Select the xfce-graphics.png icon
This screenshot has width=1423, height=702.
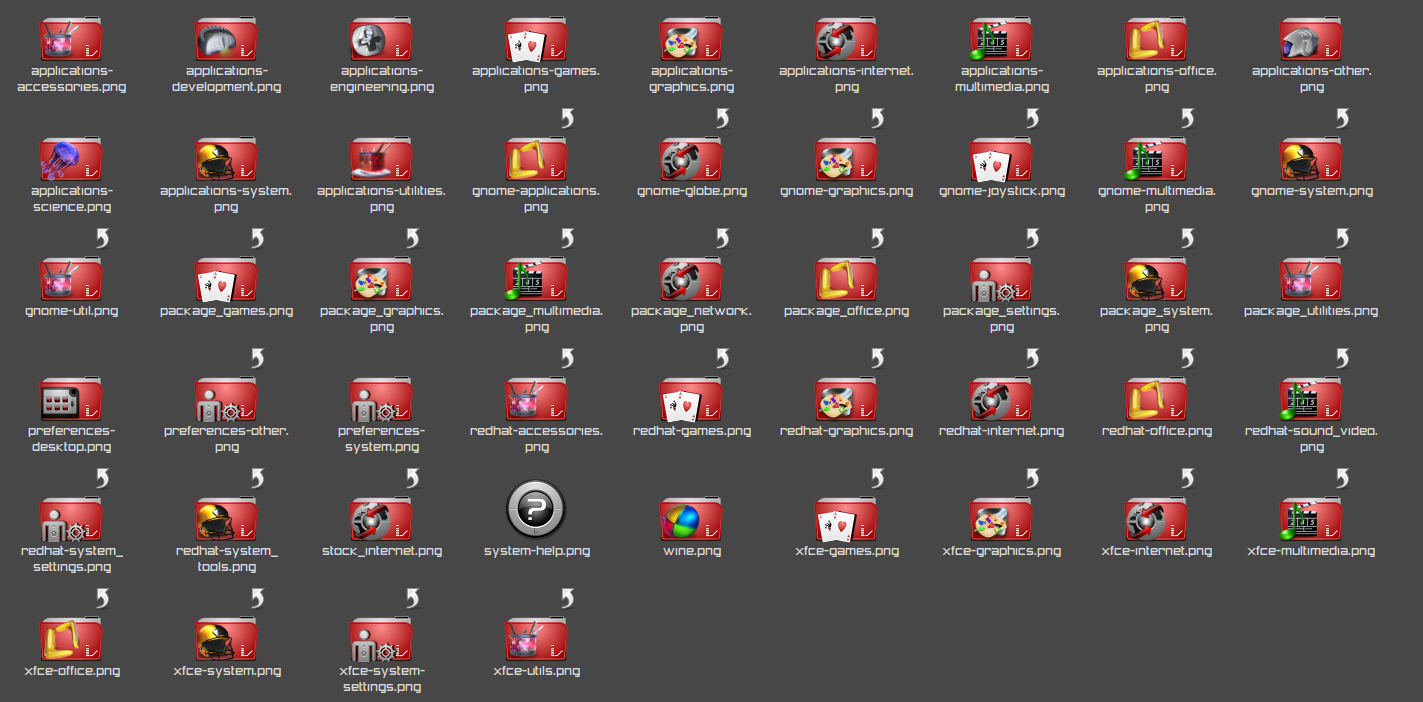(1001, 520)
